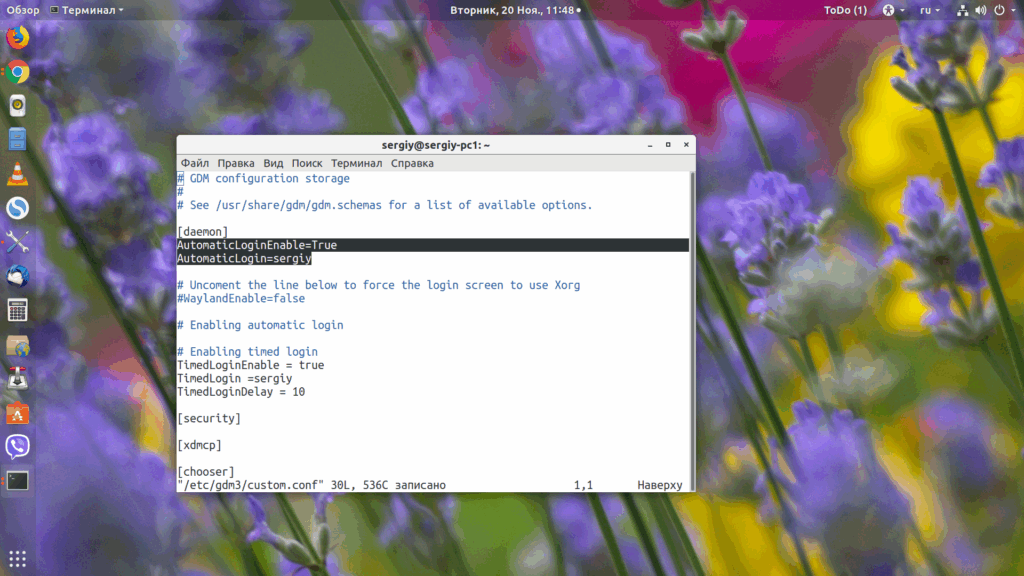The image size is (1024, 576).
Task: Open the Справка menu
Action: tap(412, 163)
